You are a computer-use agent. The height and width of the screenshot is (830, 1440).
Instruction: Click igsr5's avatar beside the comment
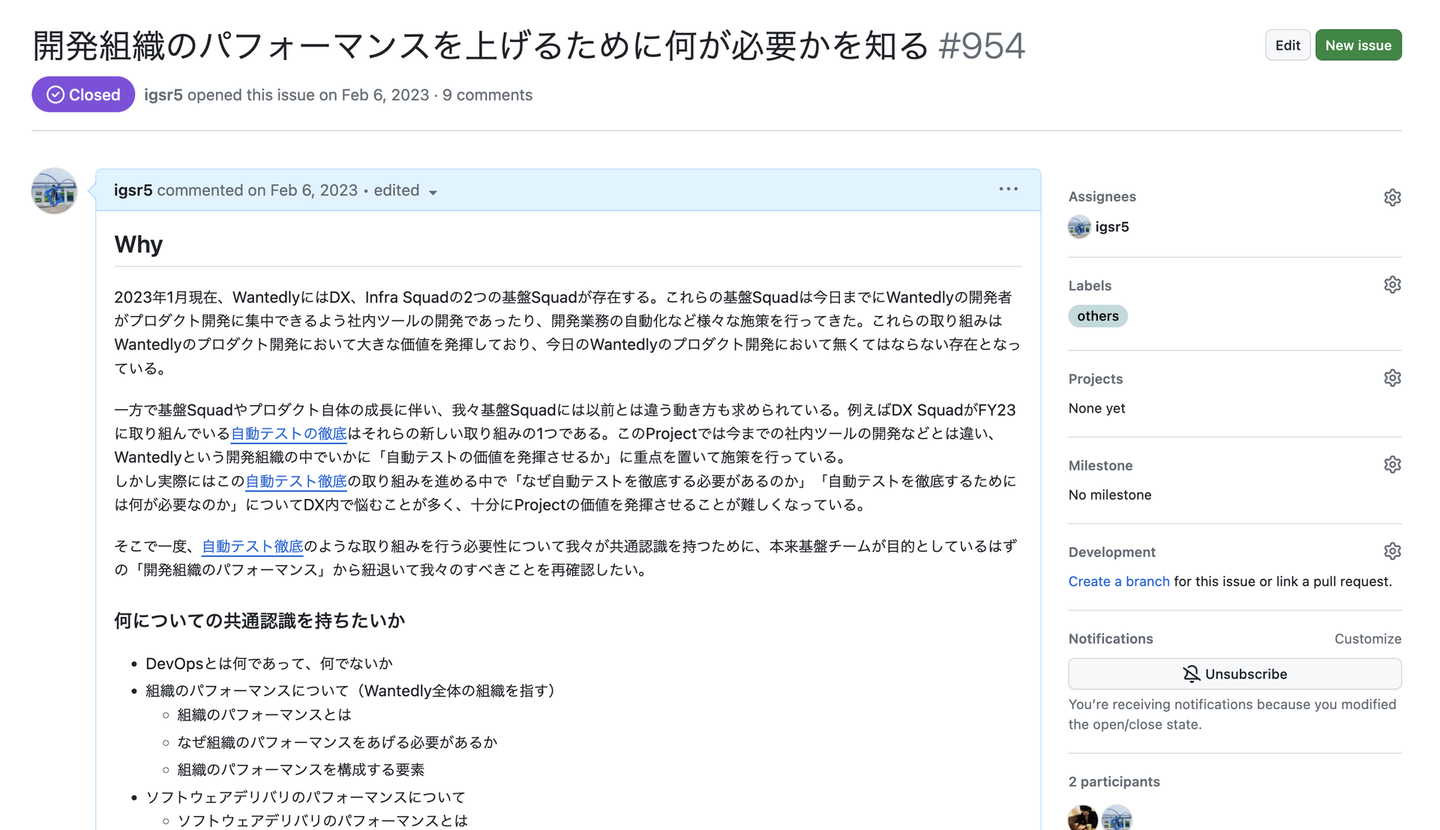54,190
